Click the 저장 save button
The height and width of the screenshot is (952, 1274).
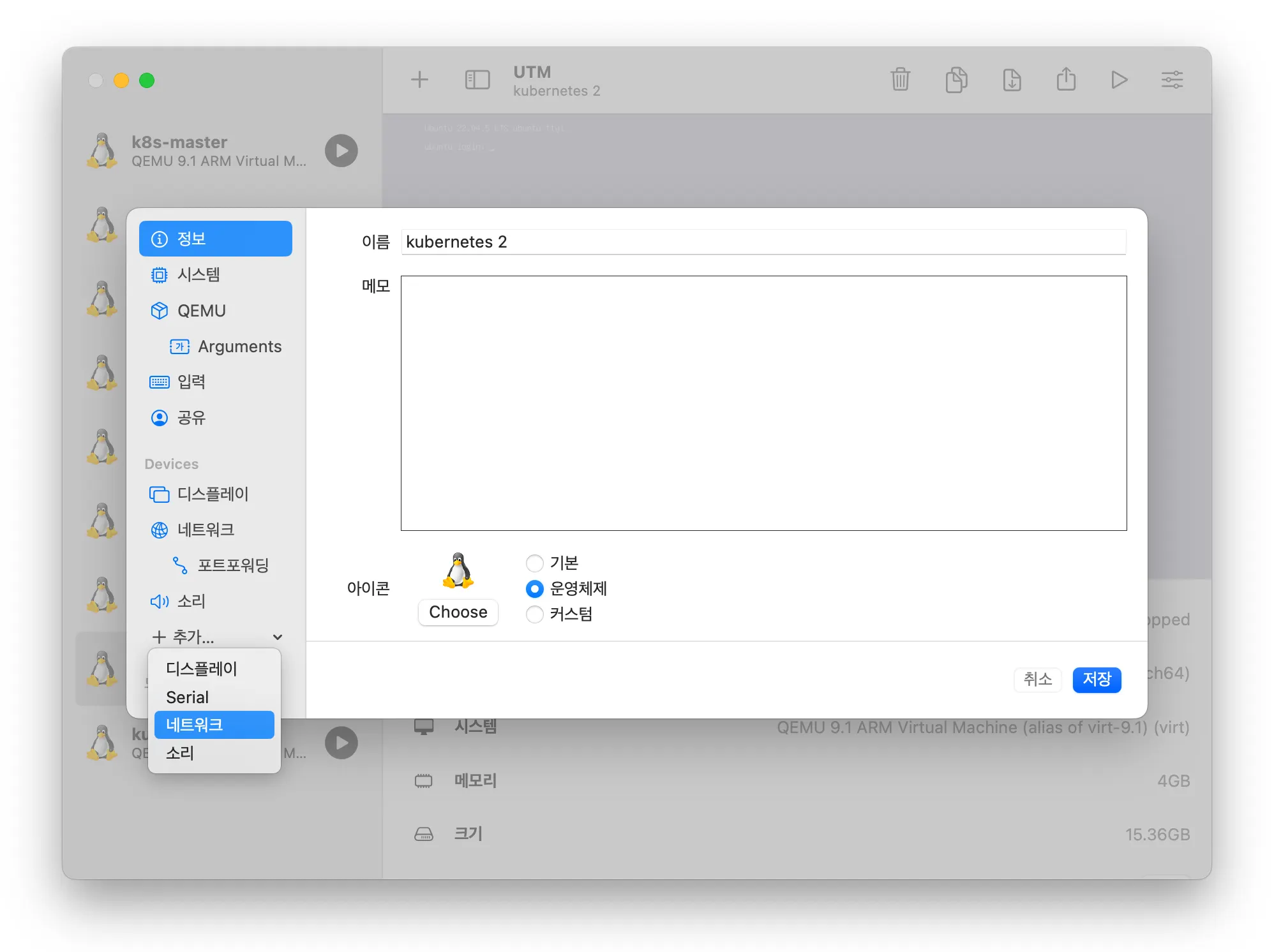click(1096, 679)
